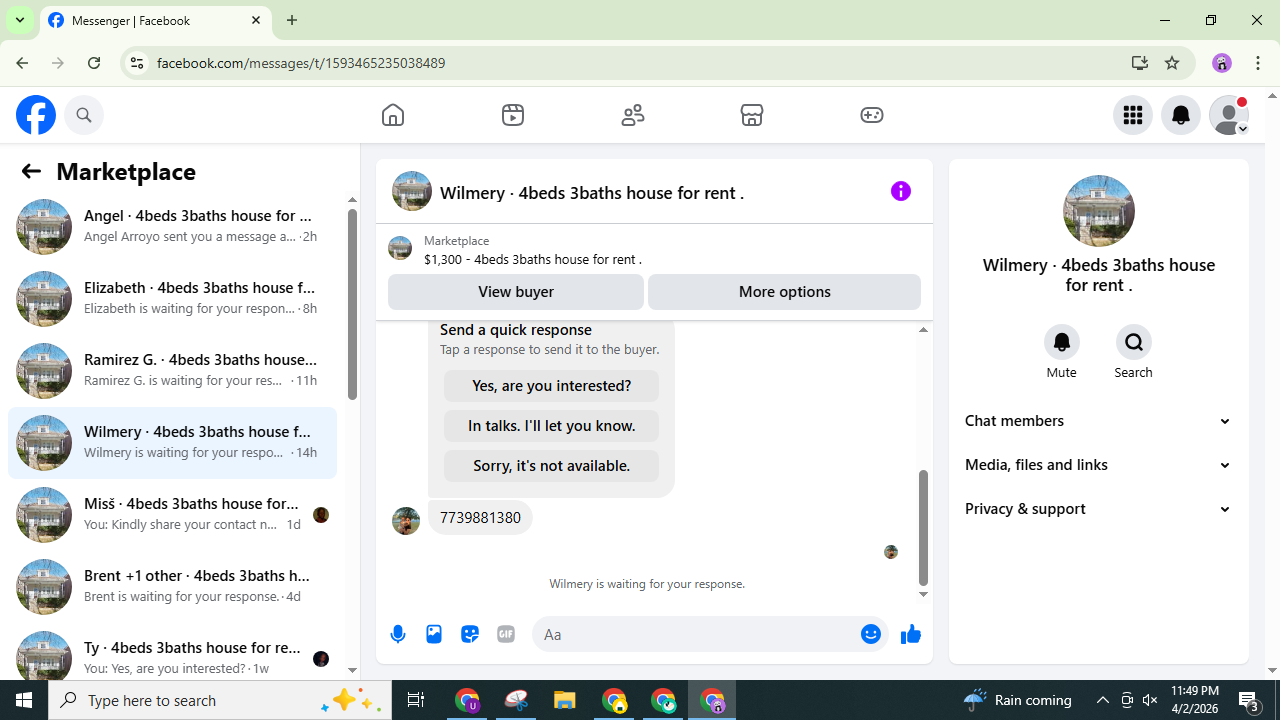Open Facebook search magnifier
This screenshot has width=1280, height=720.
[84, 115]
